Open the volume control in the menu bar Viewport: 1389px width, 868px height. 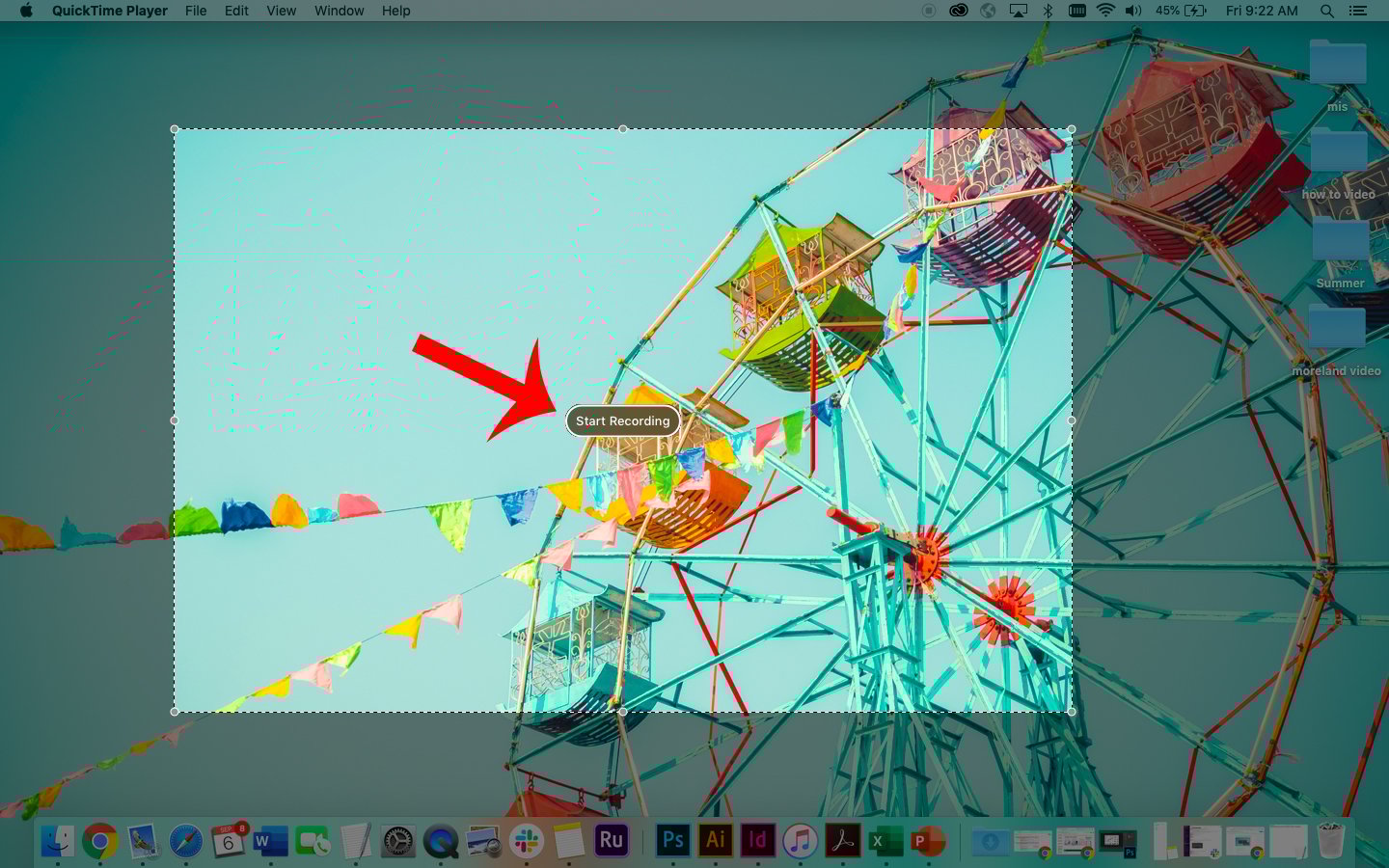pos(1132,11)
